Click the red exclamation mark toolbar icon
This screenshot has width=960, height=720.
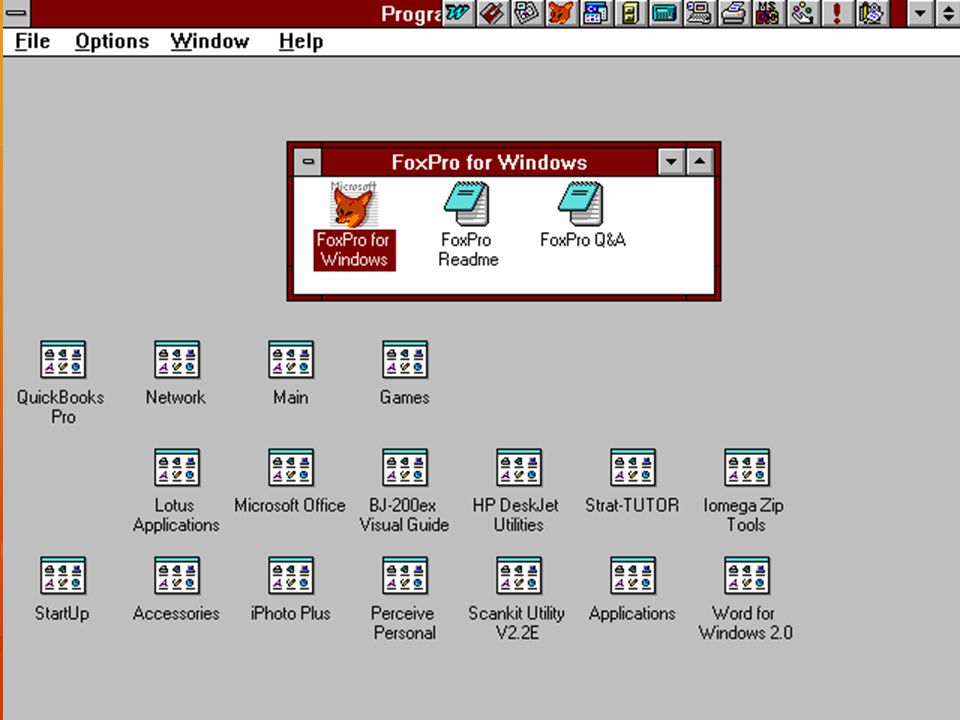[835, 13]
